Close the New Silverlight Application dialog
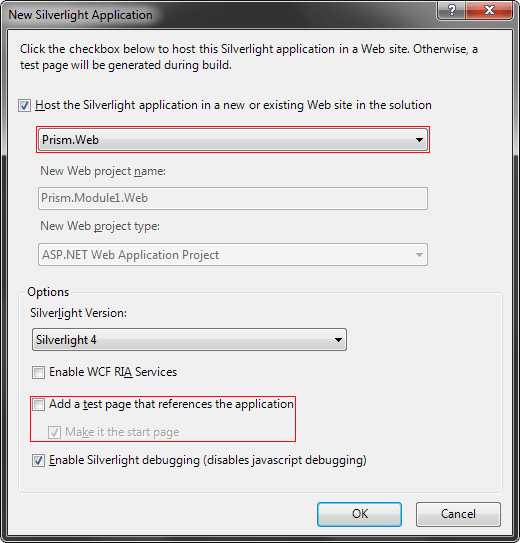This screenshot has width=520, height=543. click(x=489, y=10)
